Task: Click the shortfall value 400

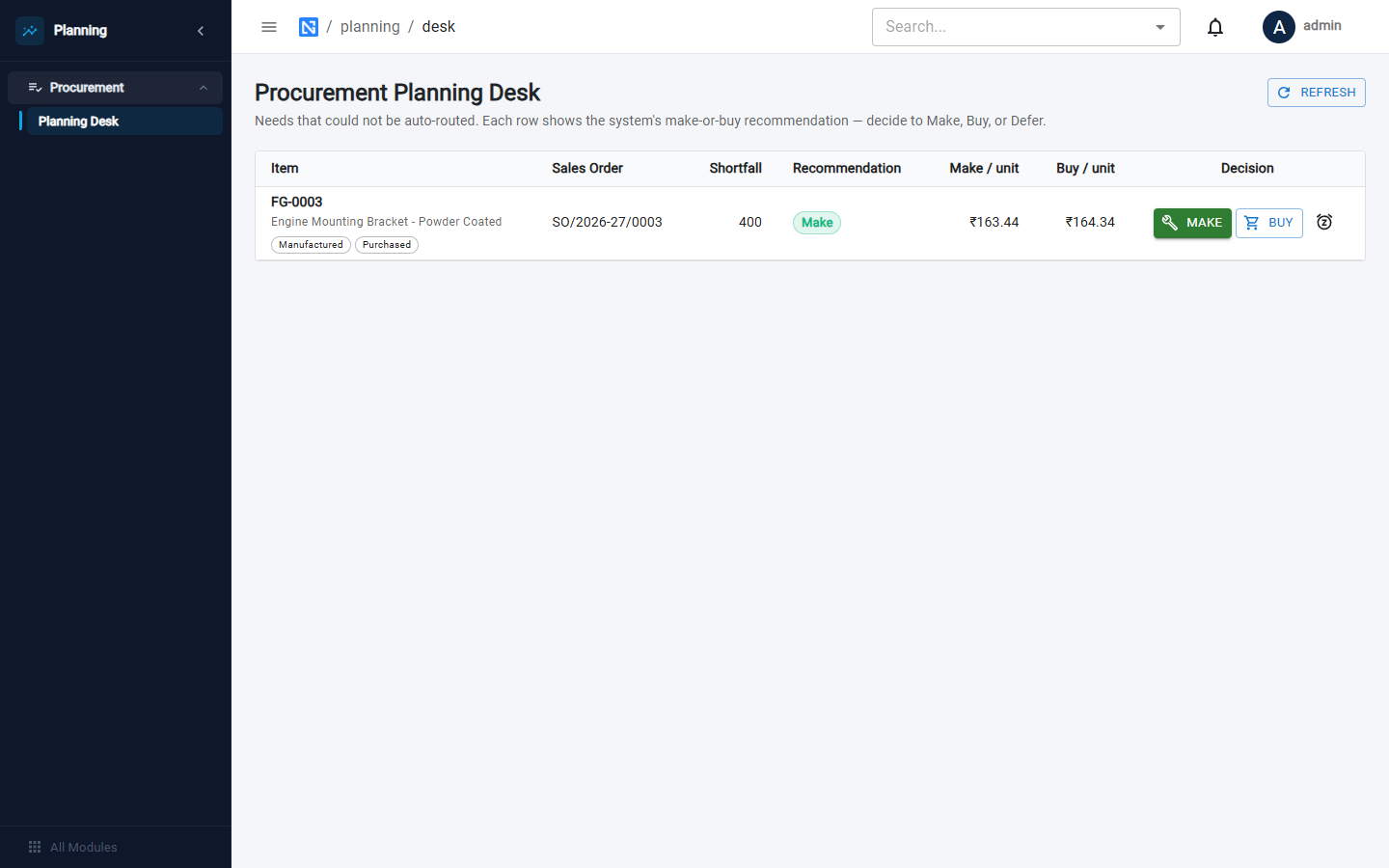Action: 750,222
